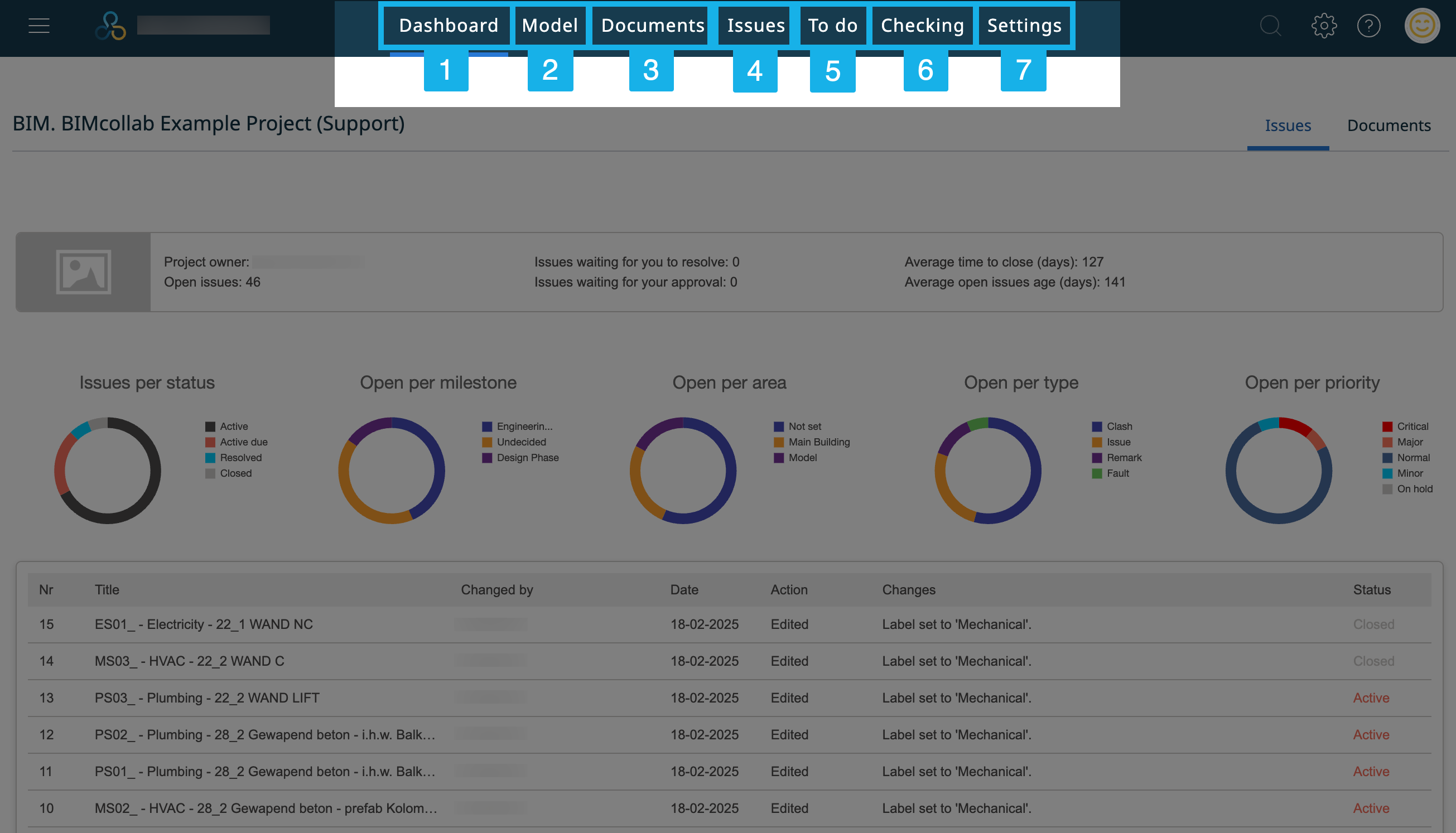This screenshot has height=833, width=1456.
Task: Open issue titled 'PS02_ - Plumbing - 28_2 Gewapend beton'
Action: click(265, 735)
